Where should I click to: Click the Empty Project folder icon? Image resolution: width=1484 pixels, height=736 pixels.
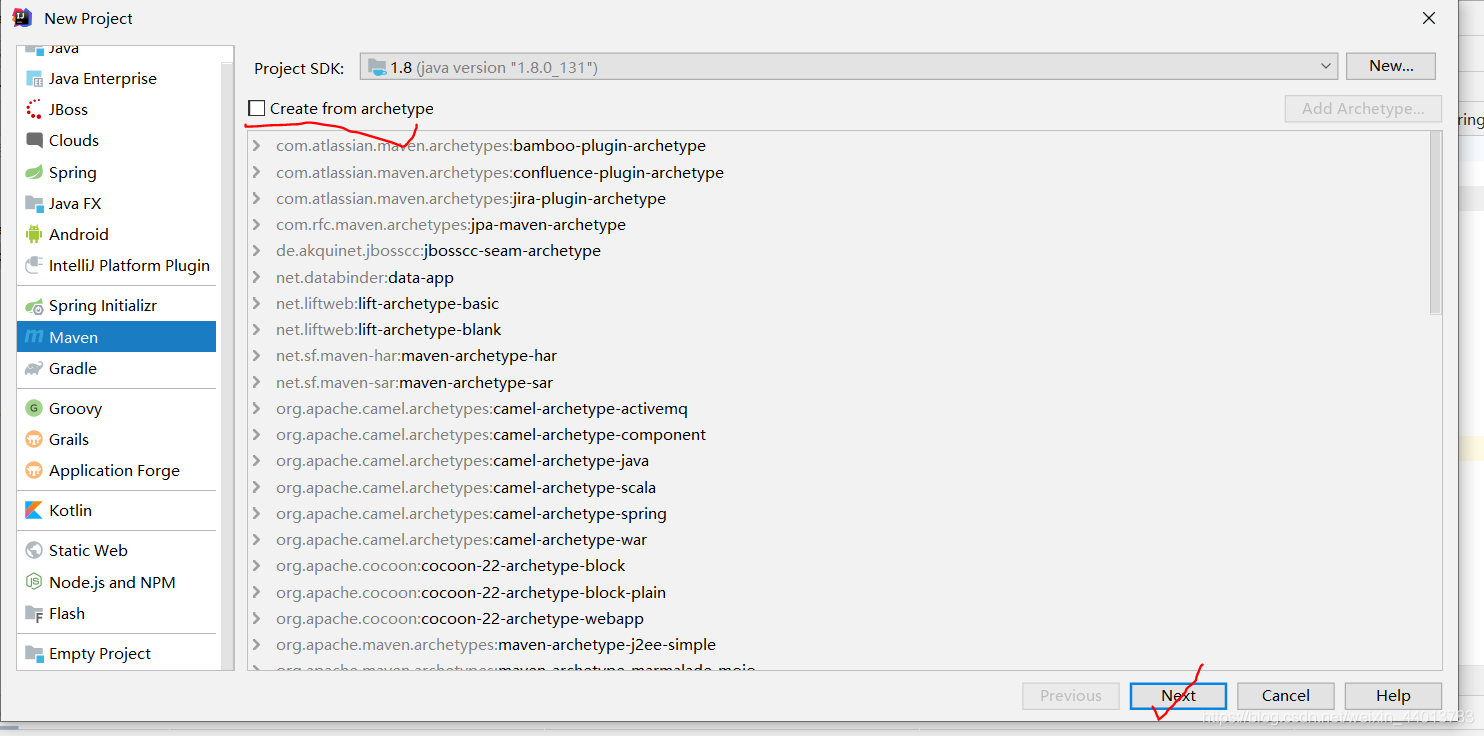(x=34, y=654)
